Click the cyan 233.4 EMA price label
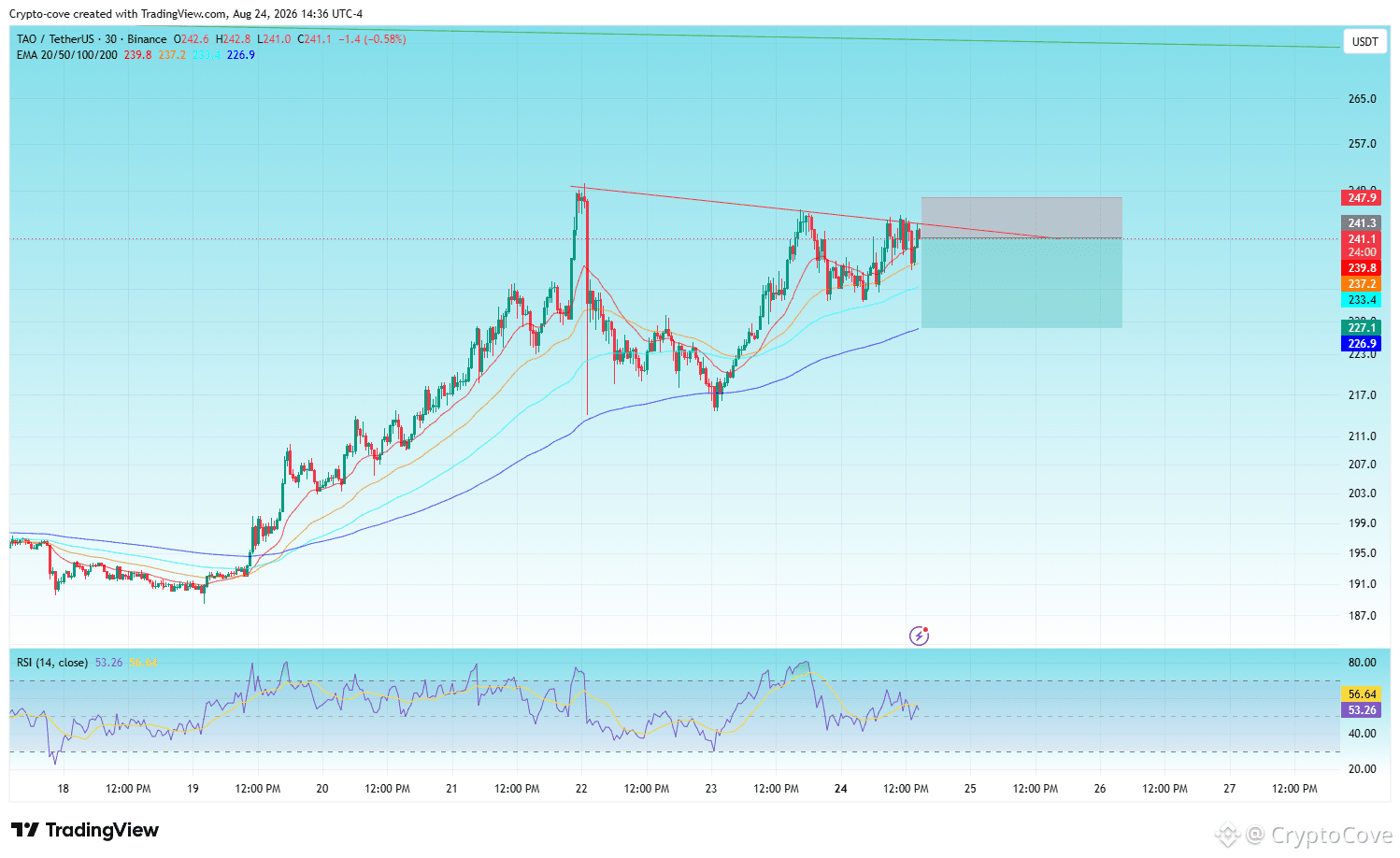Screen dimensions: 1400x858 point(1362,300)
